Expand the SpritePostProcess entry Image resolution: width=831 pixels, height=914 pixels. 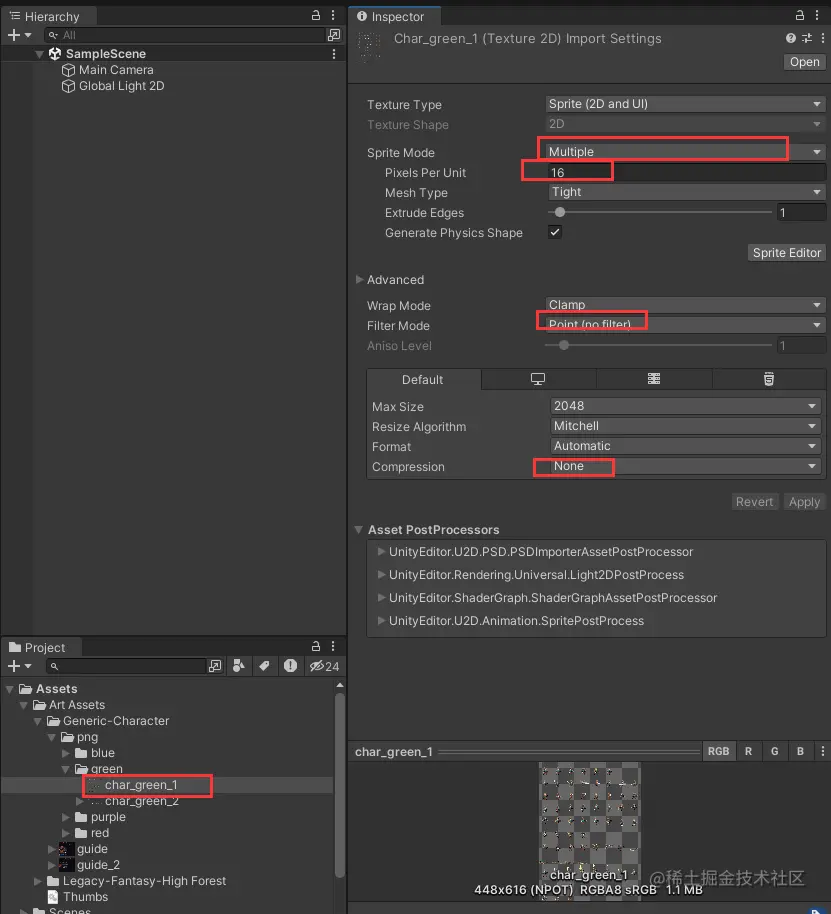pyautogui.click(x=381, y=621)
